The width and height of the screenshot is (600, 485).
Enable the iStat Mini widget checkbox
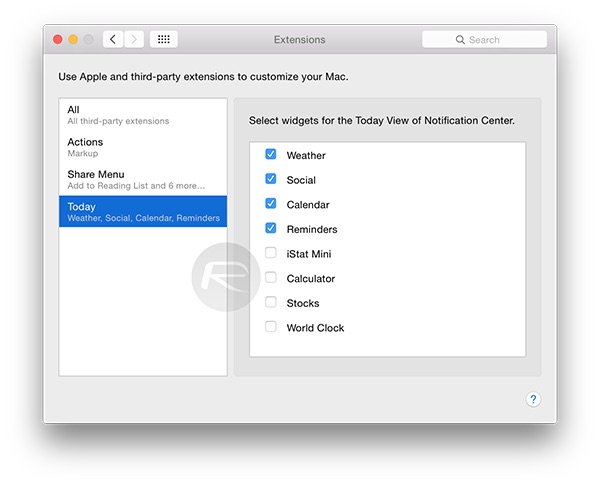(x=271, y=253)
